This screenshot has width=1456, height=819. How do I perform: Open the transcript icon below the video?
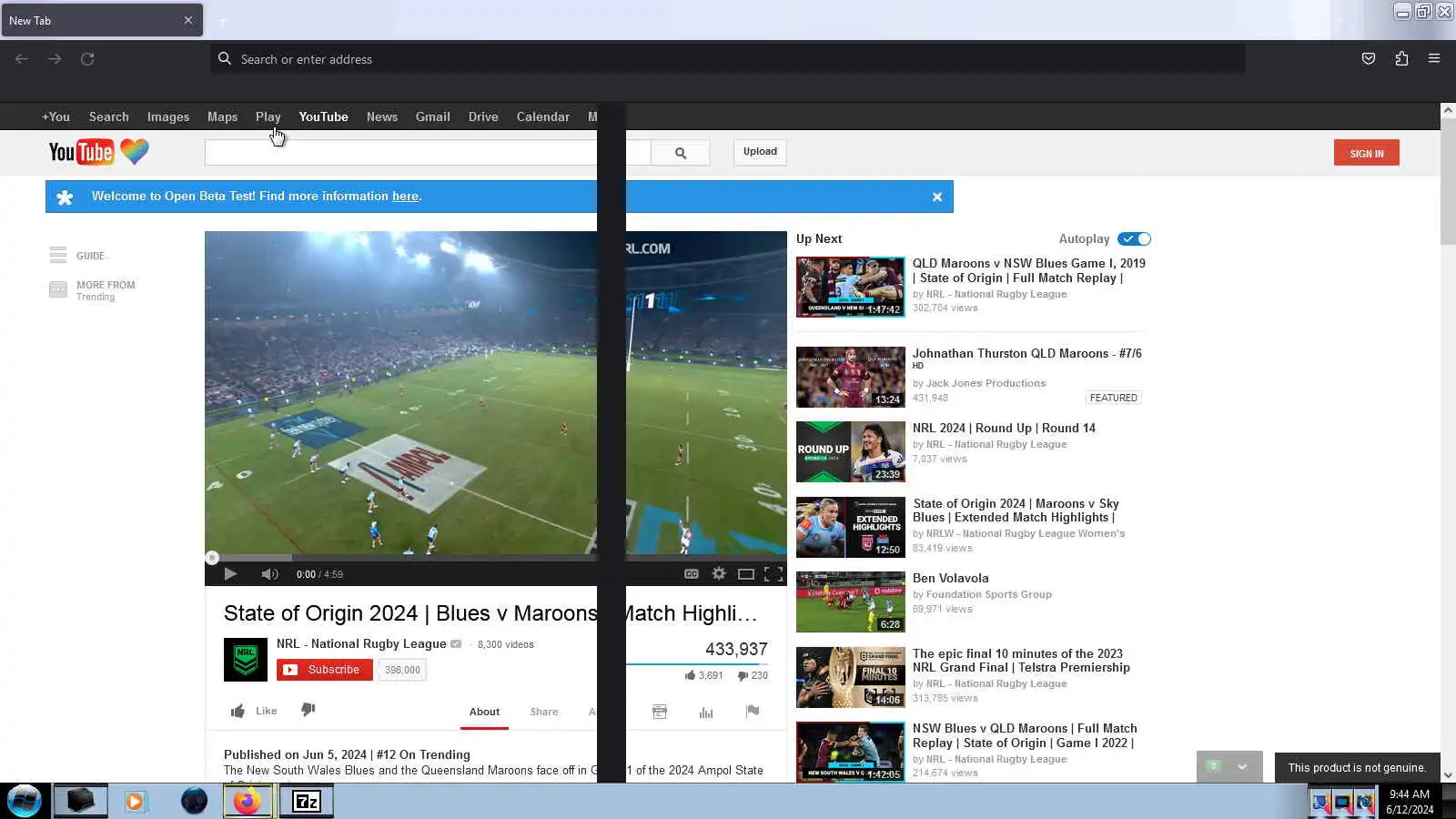point(660,712)
